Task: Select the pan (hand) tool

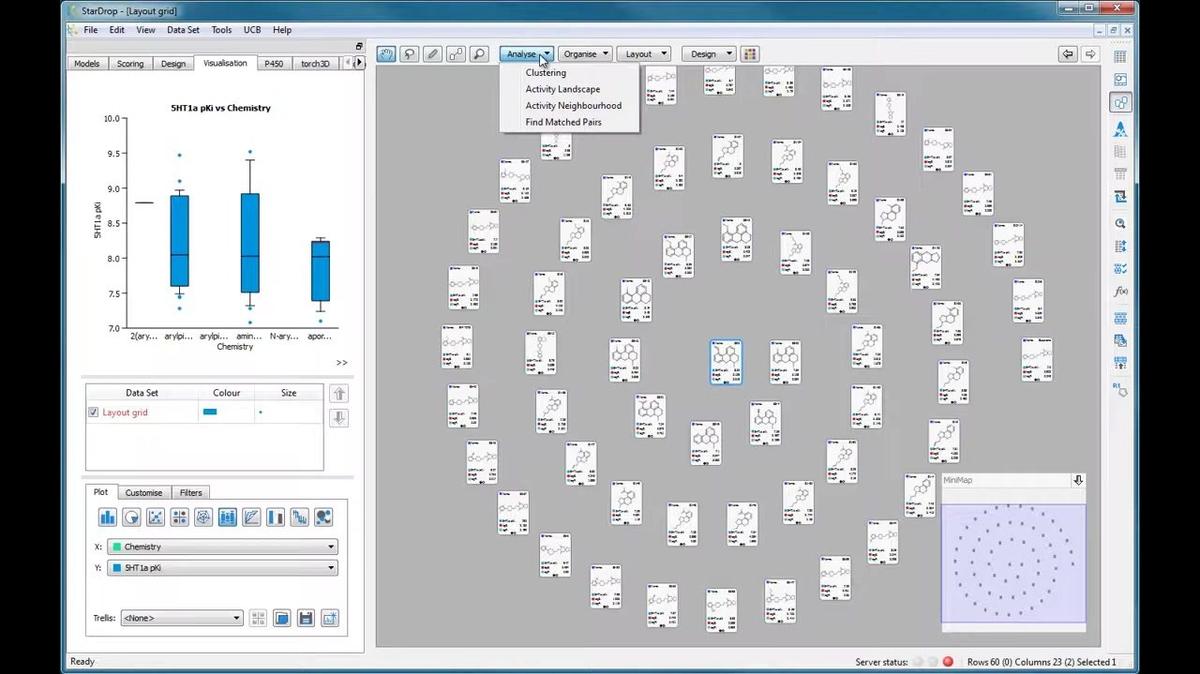Action: (x=385, y=53)
